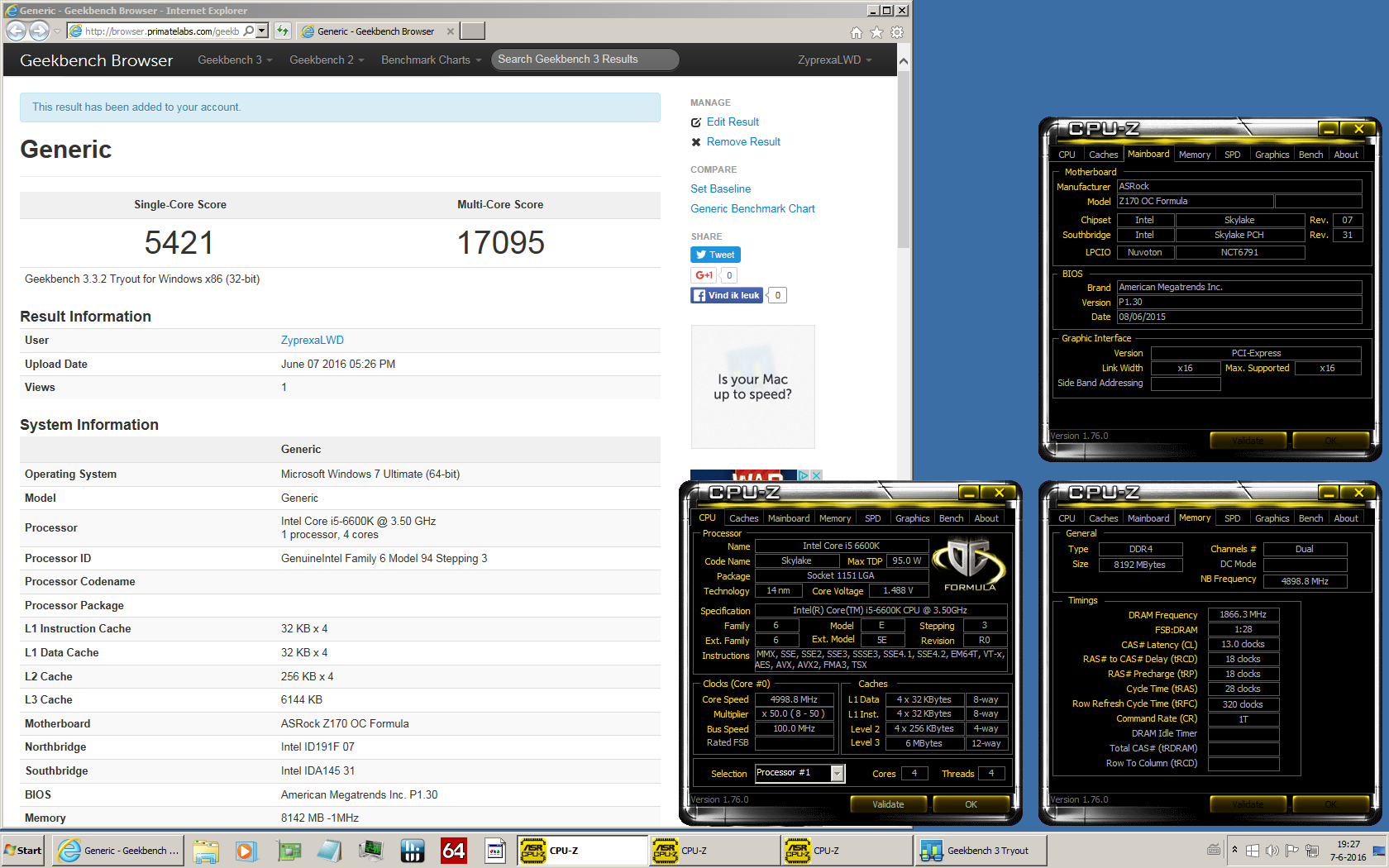Open Graphics tab in the CPU-Z processor window
The image size is (1389, 868).
912,518
